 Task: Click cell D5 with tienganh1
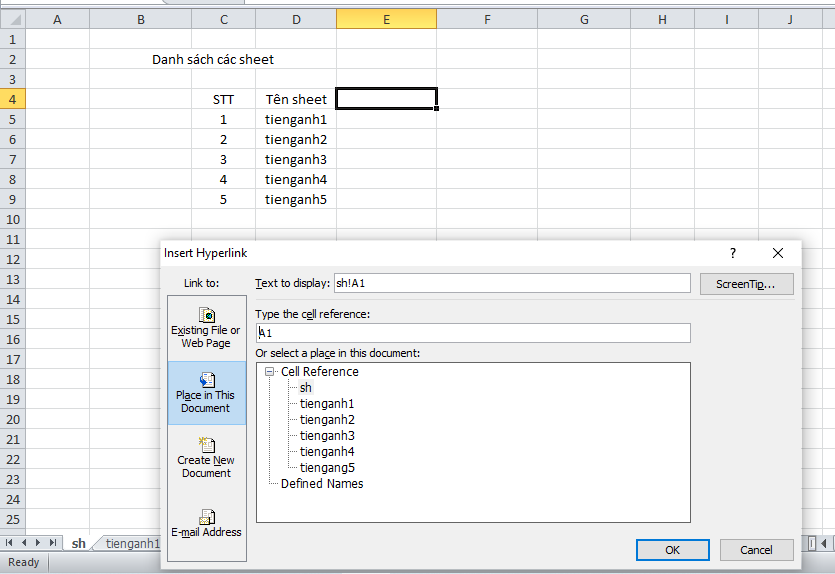point(296,120)
